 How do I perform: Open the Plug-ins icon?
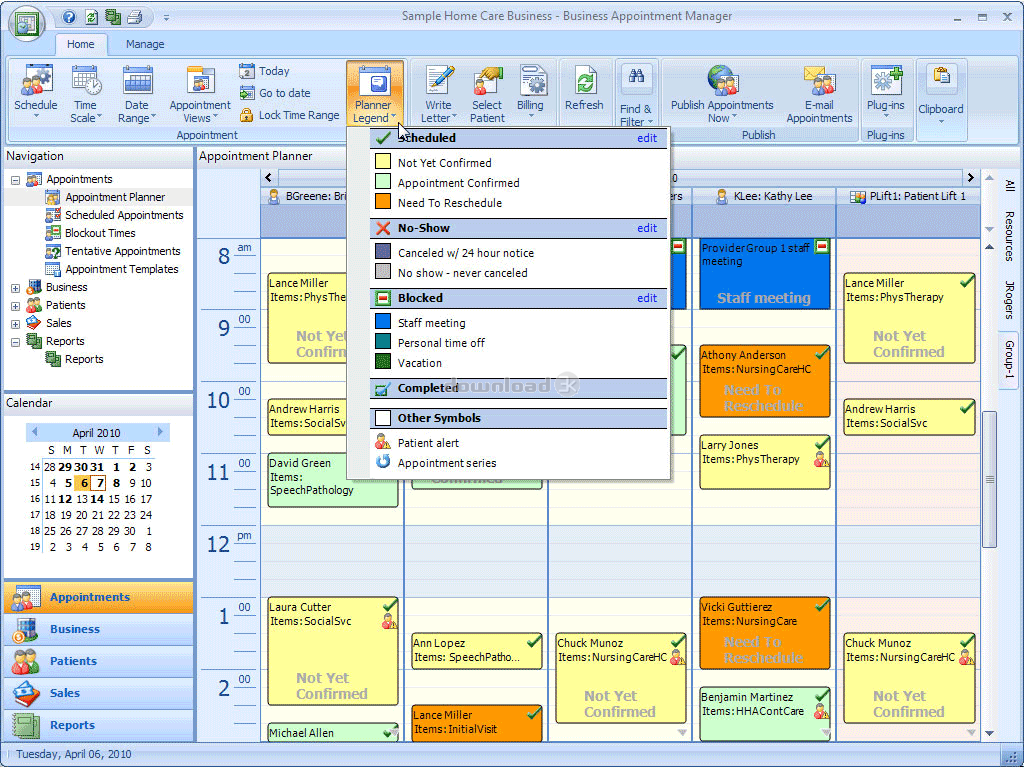point(886,80)
